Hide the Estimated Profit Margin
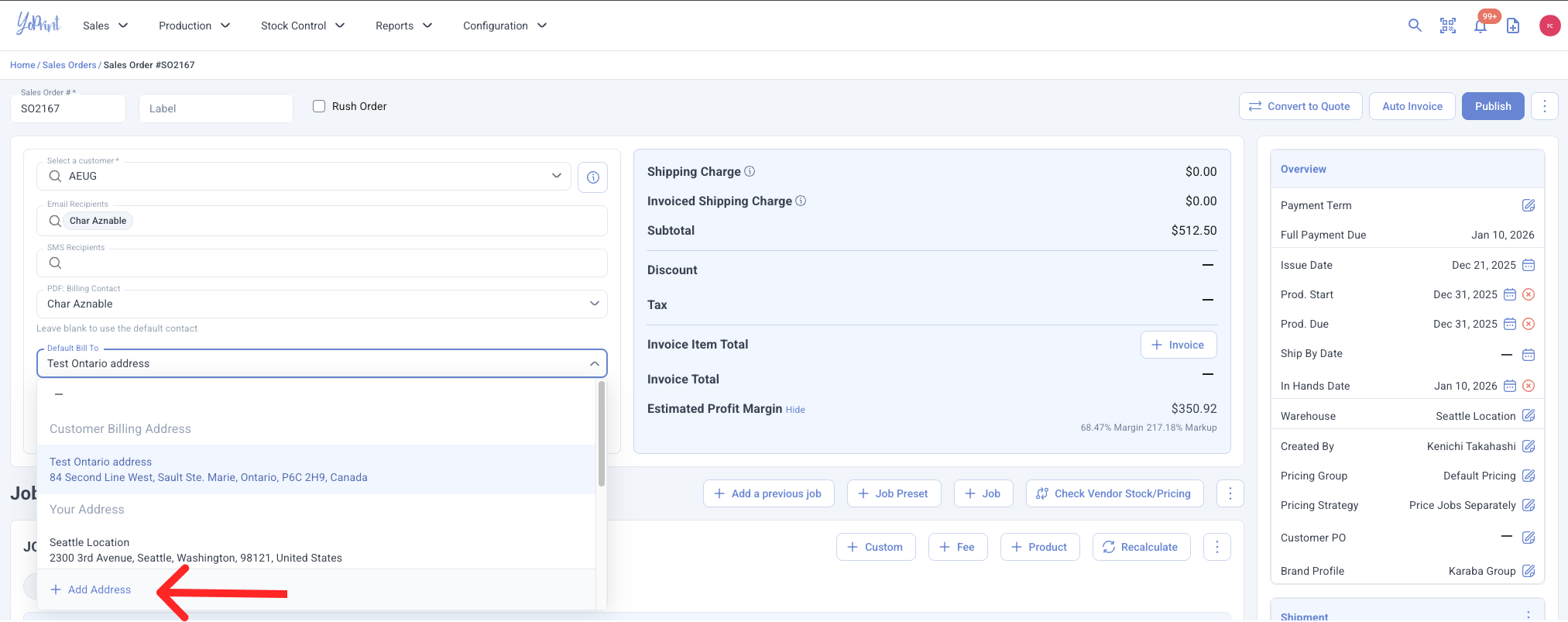This screenshot has height=622, width=1568. click(795, 410)
